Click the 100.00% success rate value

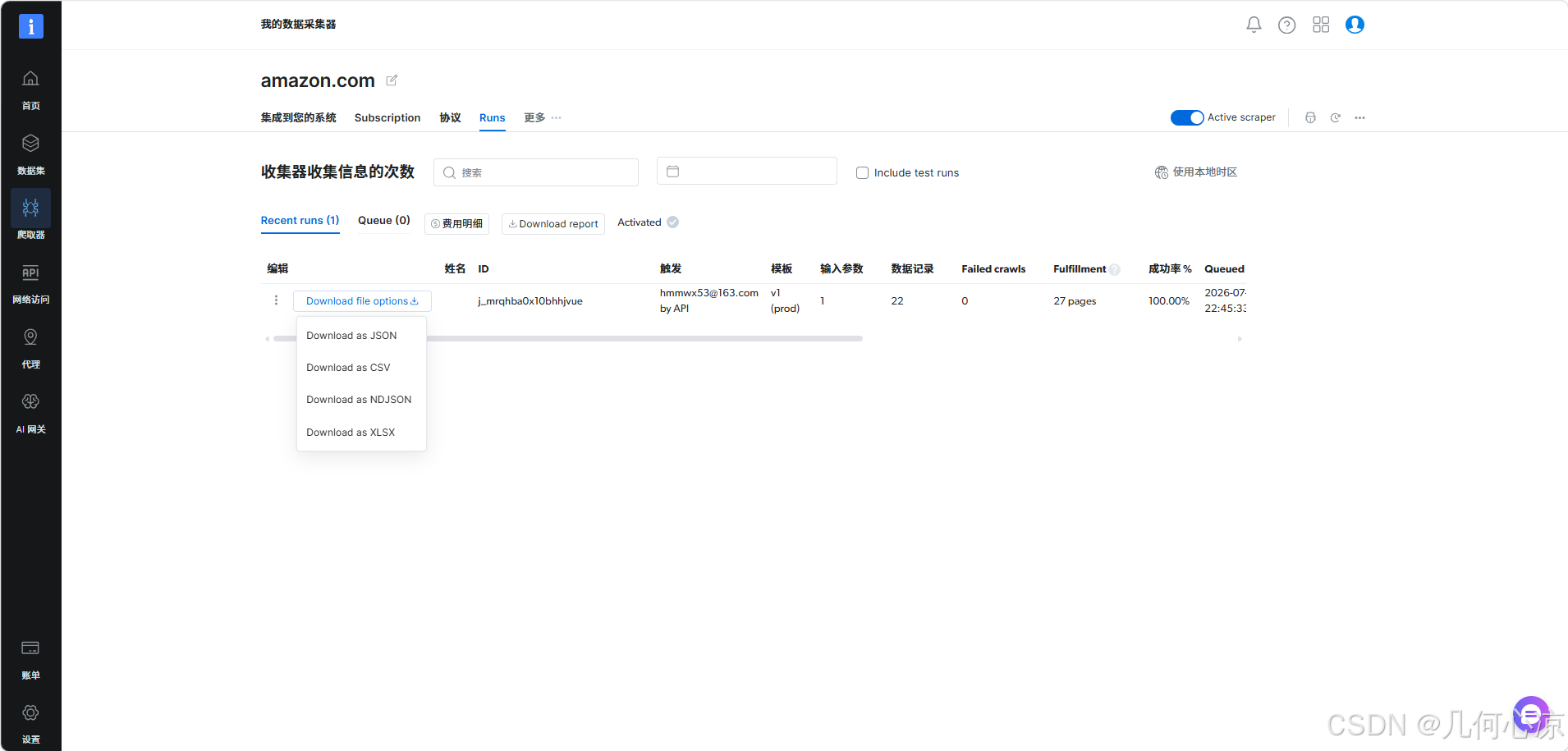coord(1169,301)
